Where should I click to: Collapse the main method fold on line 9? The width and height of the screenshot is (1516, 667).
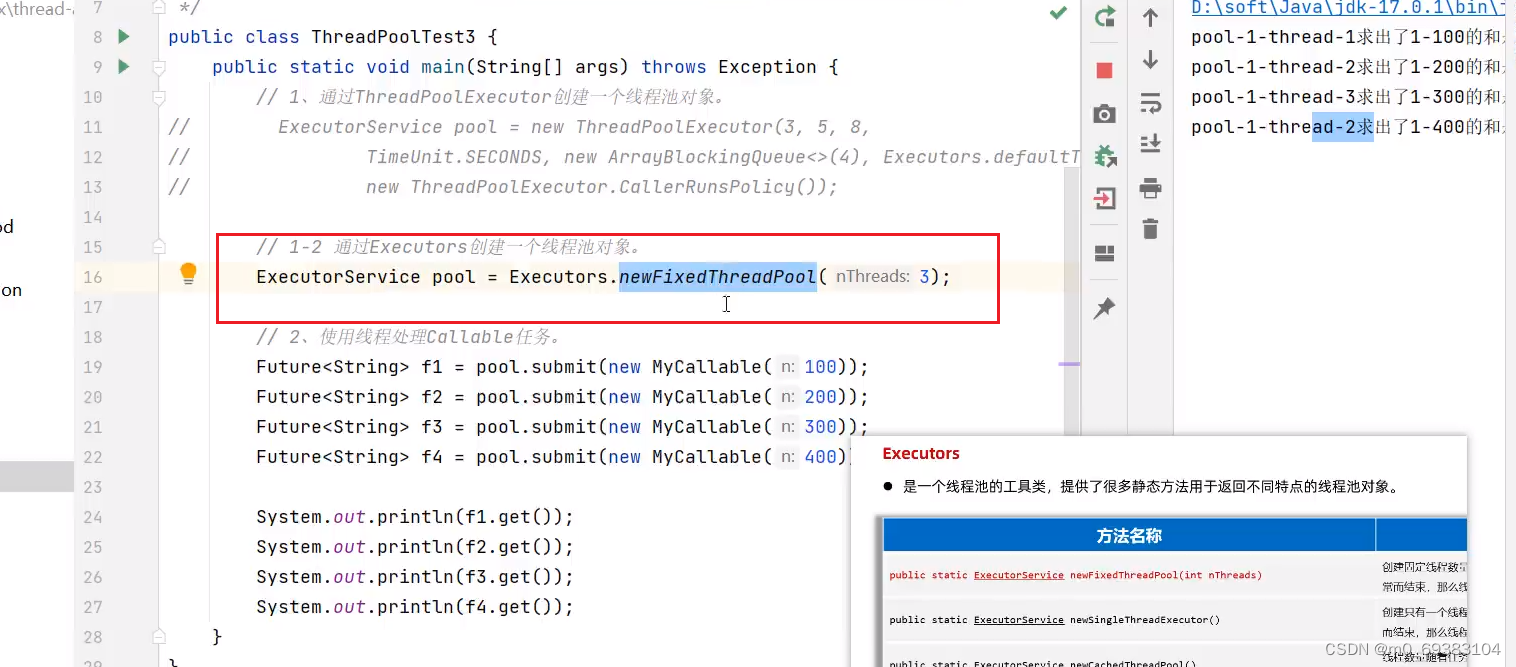click(157, 66)
